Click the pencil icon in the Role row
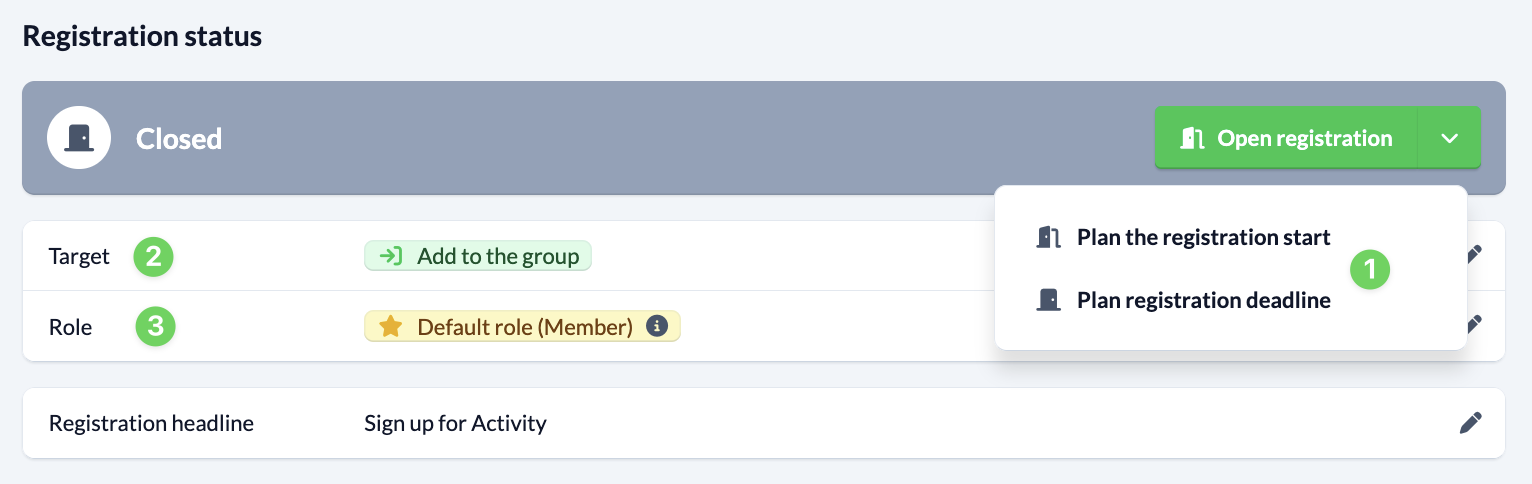Screen dimensions: 1532x484 [x=1472, y=324]
